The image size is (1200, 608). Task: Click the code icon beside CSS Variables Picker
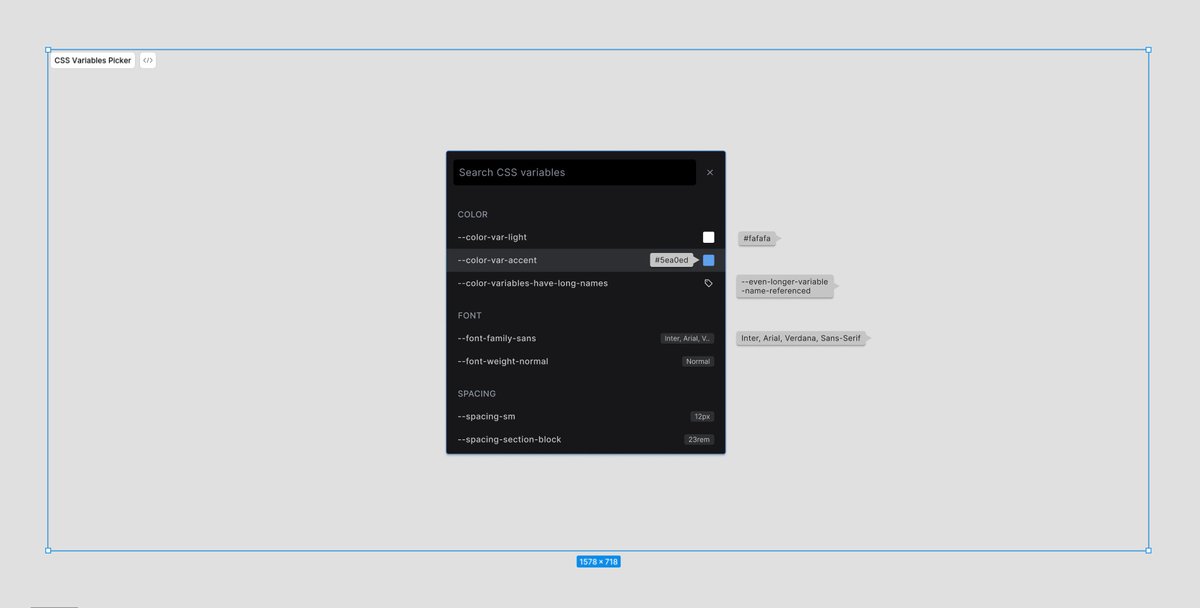tap(148, 61)
